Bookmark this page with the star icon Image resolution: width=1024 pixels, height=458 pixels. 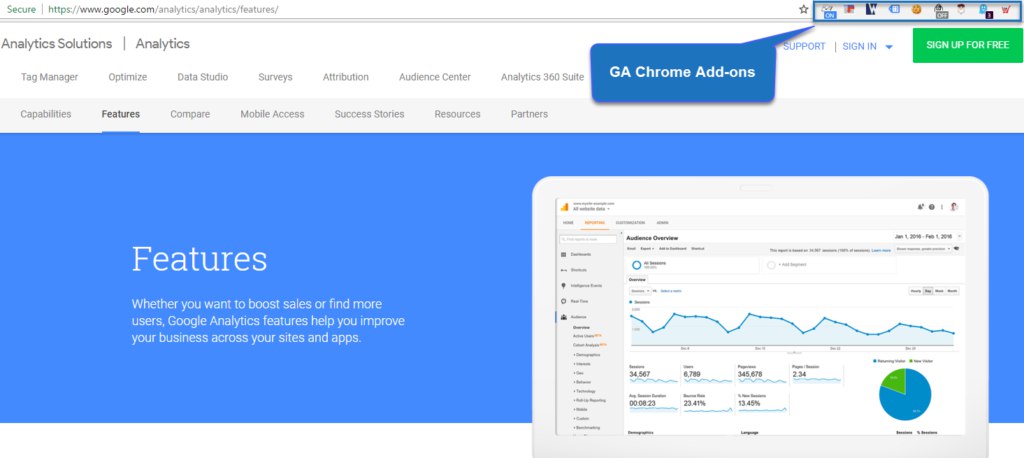pos(803,10)
